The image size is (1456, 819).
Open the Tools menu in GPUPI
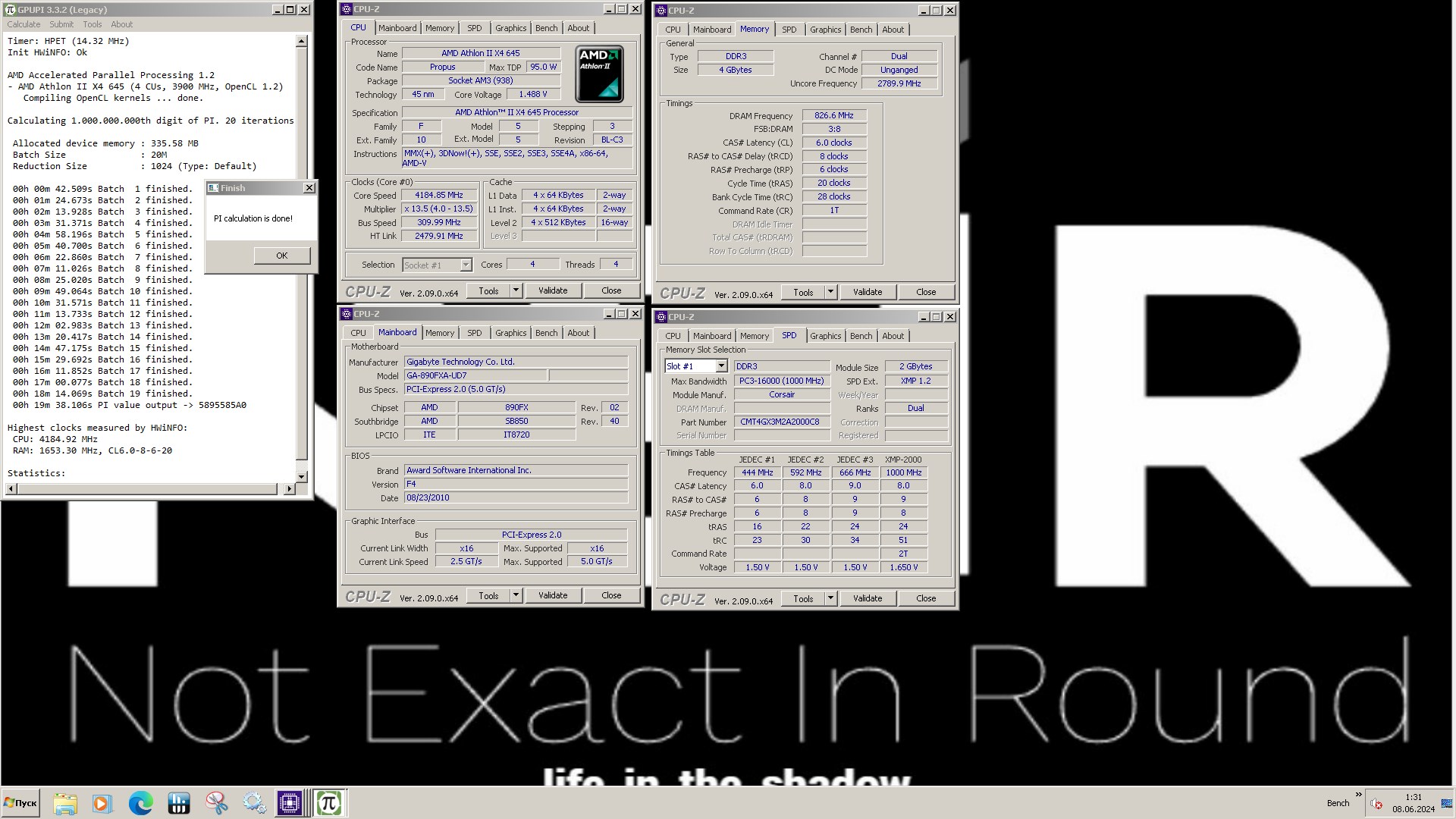tap(93, 24)
